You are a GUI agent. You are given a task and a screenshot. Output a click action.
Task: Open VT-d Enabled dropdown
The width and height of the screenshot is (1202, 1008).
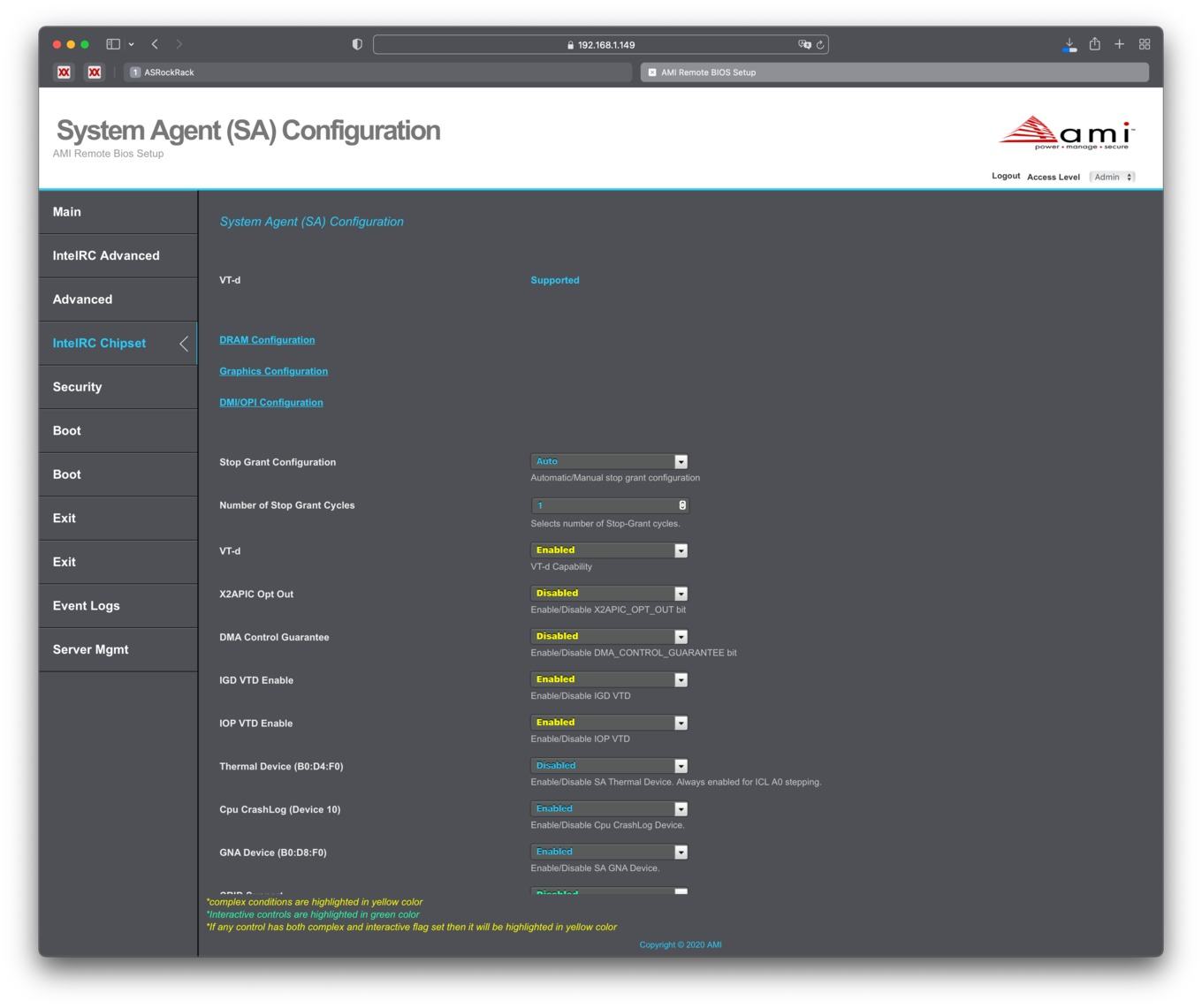click(609, 550)
